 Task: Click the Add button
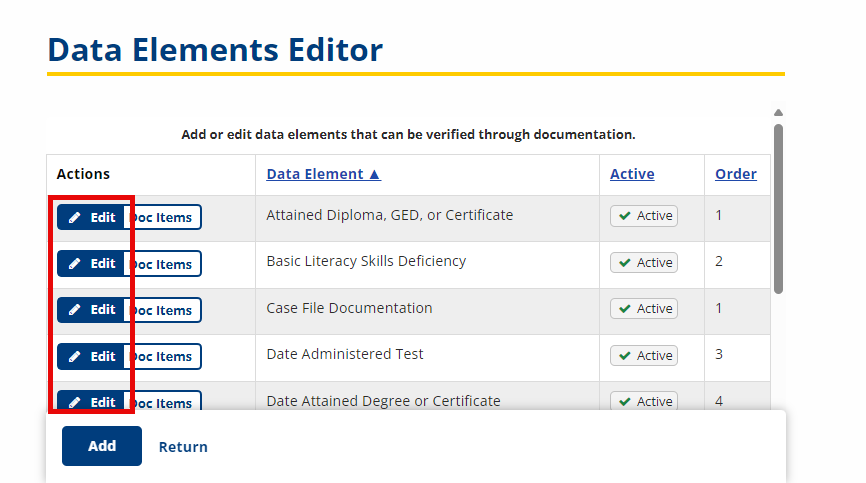point(102,446)
